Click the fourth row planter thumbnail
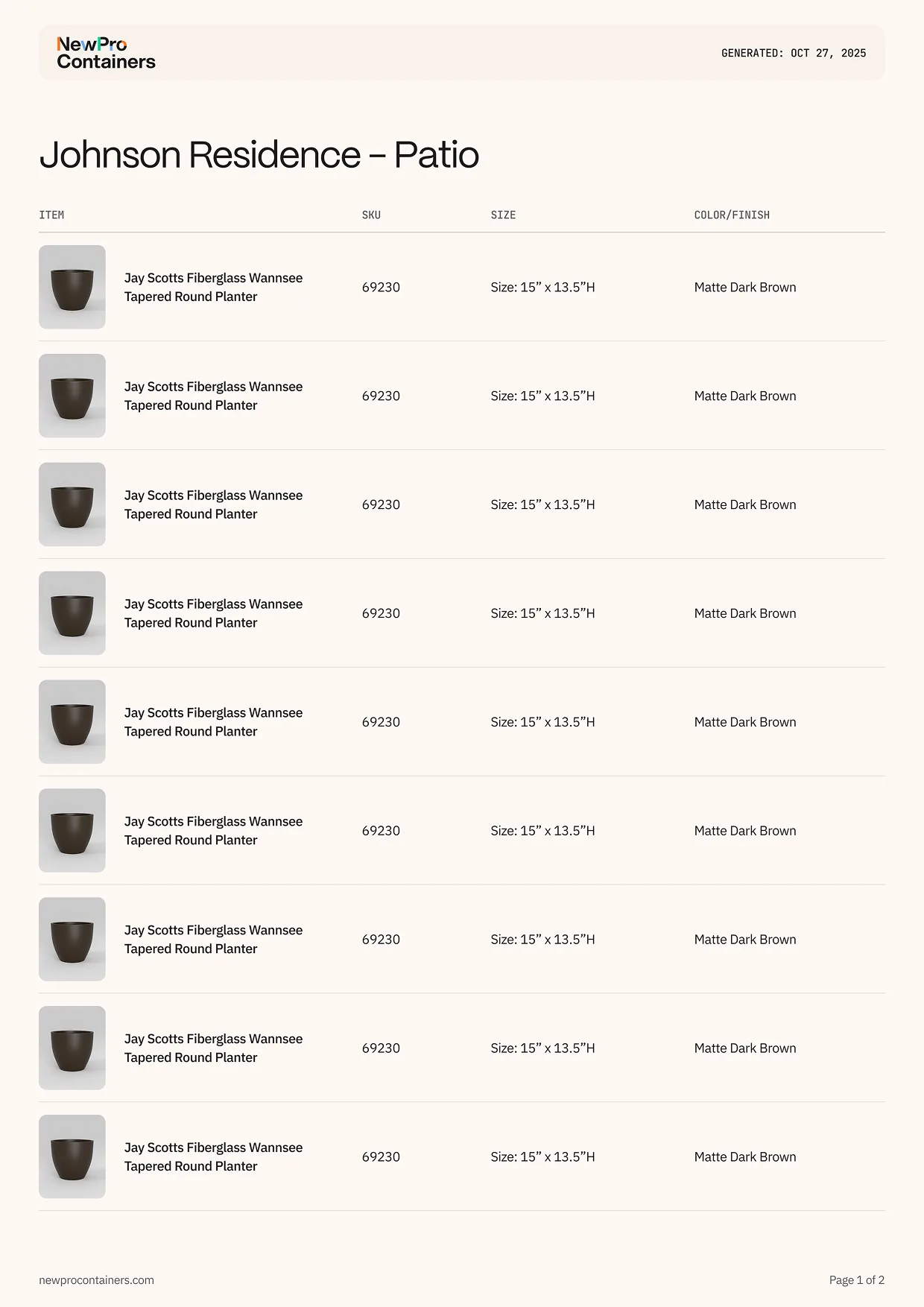 [72, 613]
